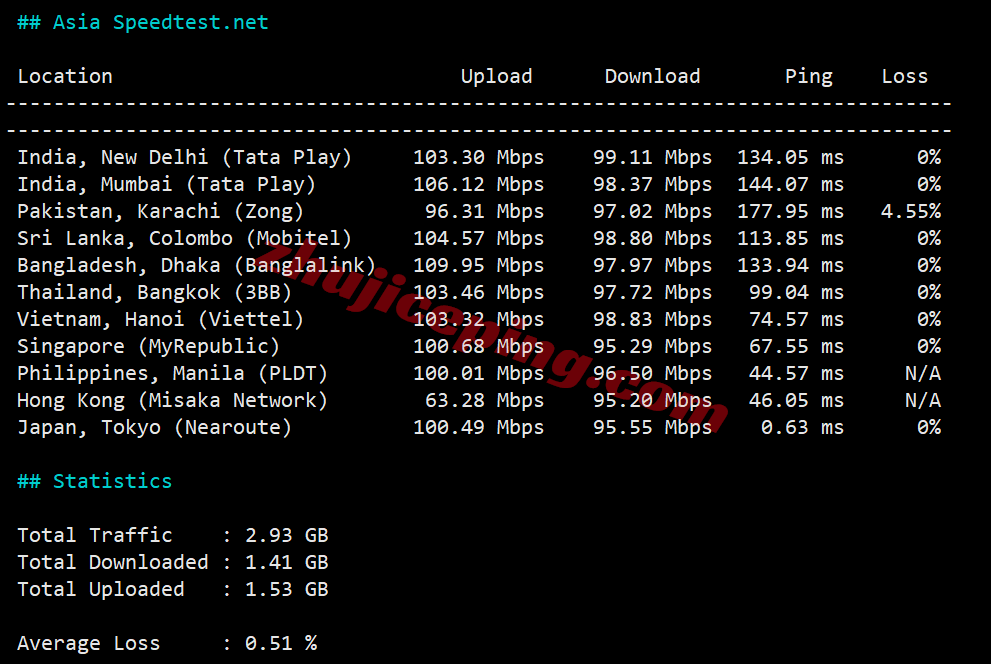Click the "Loss" column header

pos(904,76)
